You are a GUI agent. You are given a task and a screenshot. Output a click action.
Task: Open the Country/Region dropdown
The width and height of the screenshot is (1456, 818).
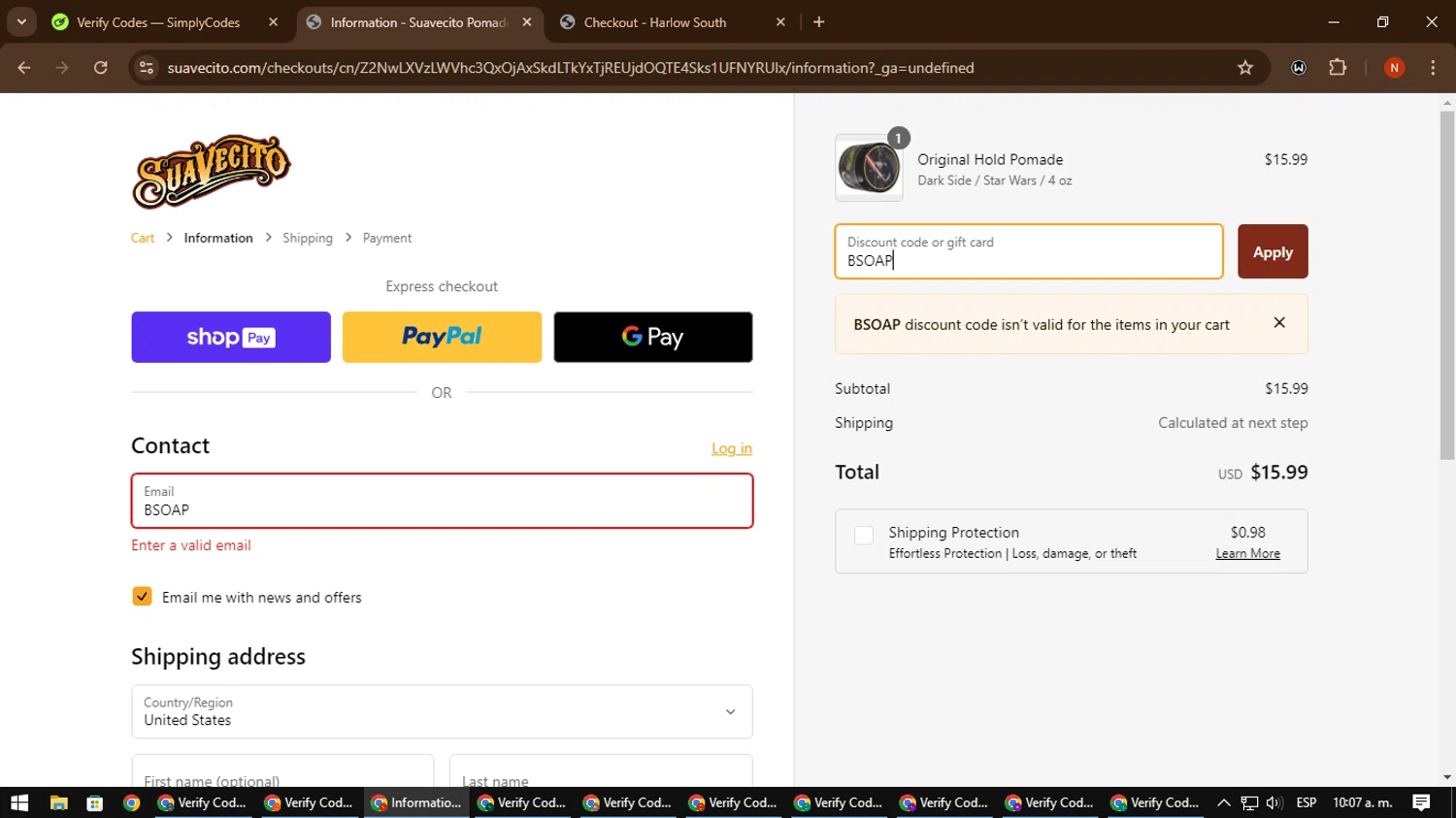coord(442,711)
